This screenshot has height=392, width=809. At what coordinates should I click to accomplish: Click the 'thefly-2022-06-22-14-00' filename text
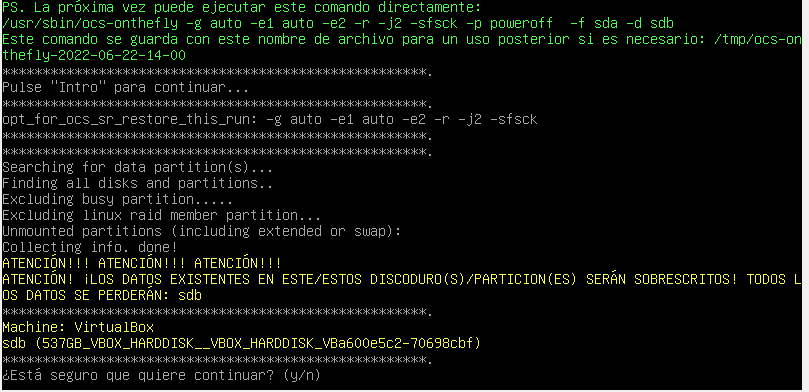click(94, 55)
